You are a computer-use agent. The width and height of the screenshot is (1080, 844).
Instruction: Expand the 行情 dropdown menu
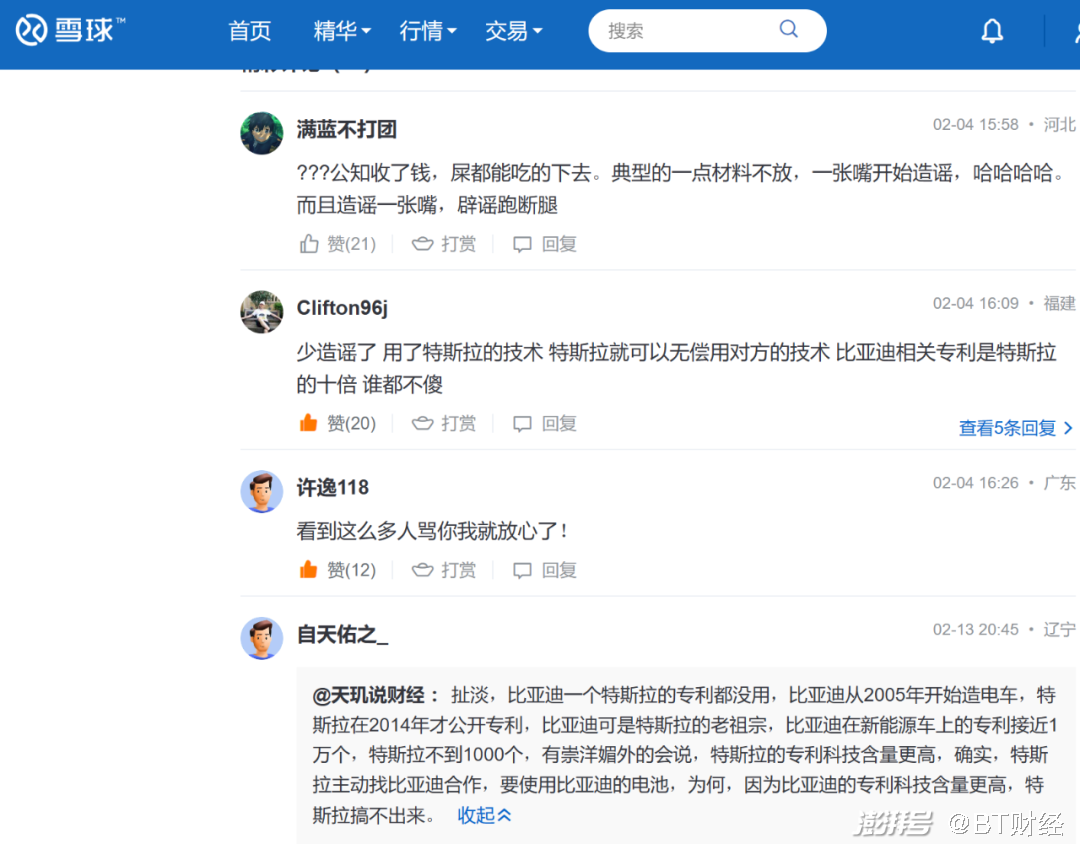(428, 31)
